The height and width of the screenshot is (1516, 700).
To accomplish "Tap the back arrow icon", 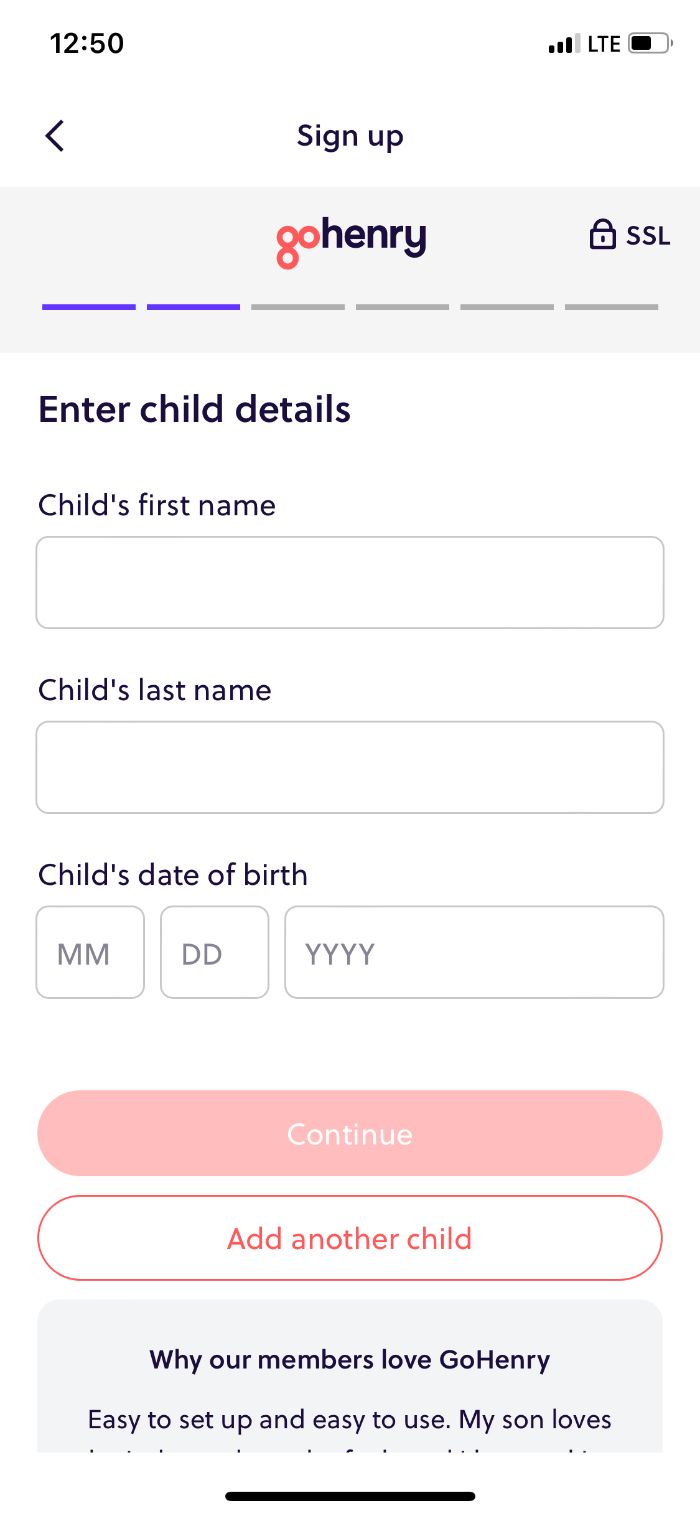I will [55, 136].
